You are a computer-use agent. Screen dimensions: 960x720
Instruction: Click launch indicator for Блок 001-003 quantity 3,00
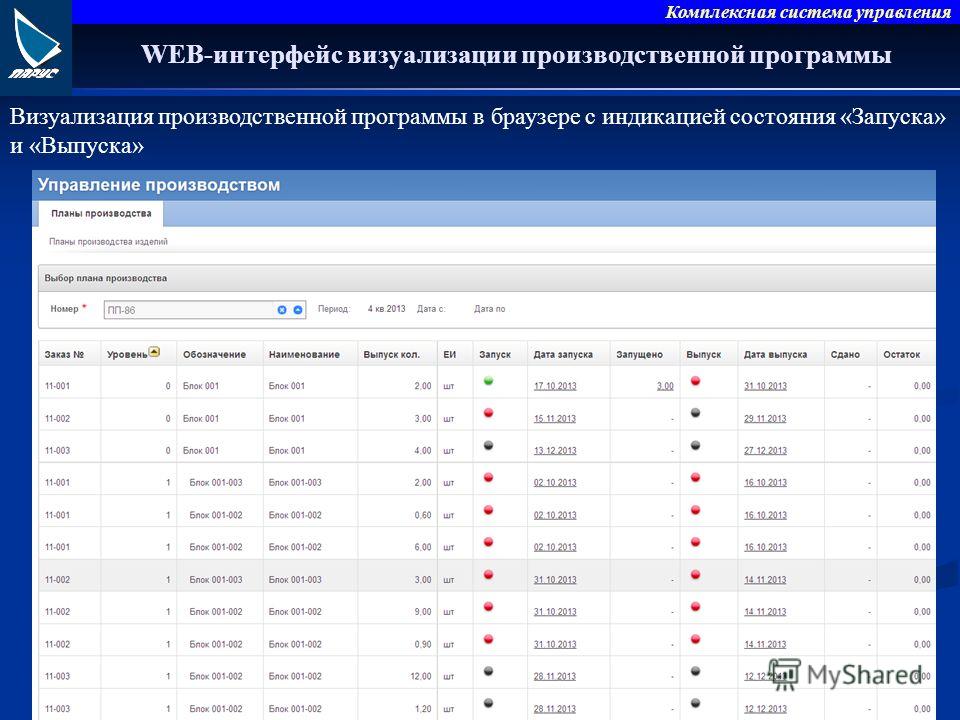click(488, 575)
